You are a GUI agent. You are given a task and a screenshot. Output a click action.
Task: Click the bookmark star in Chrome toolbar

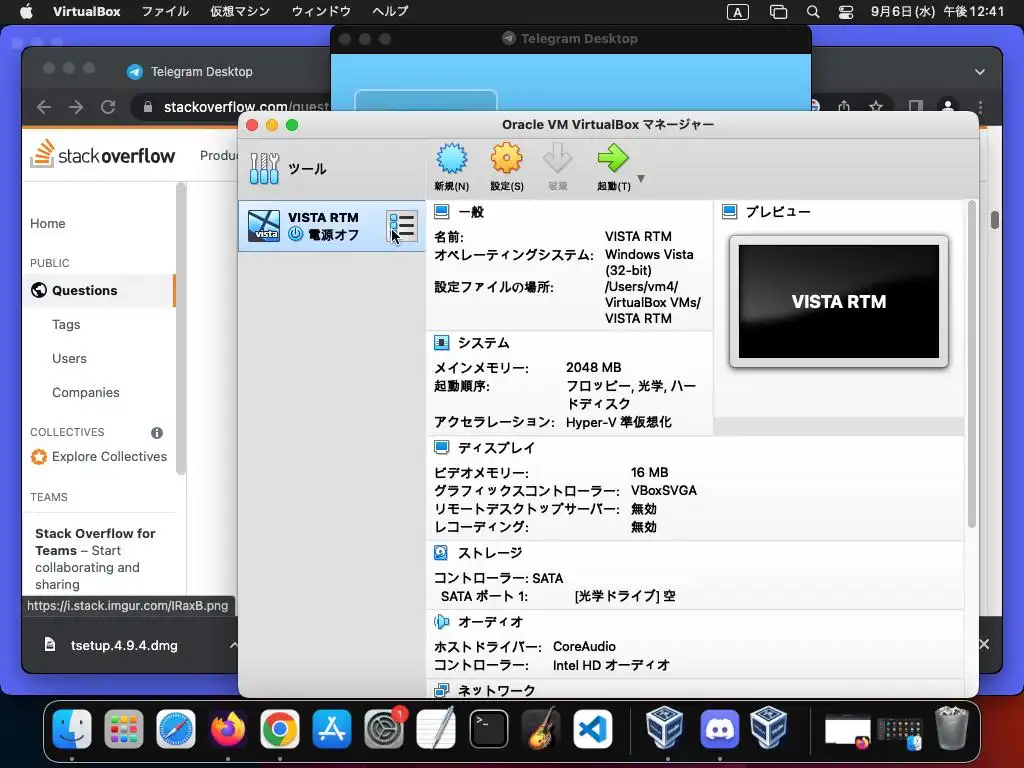pyautogui.click(x=876, y=106)
